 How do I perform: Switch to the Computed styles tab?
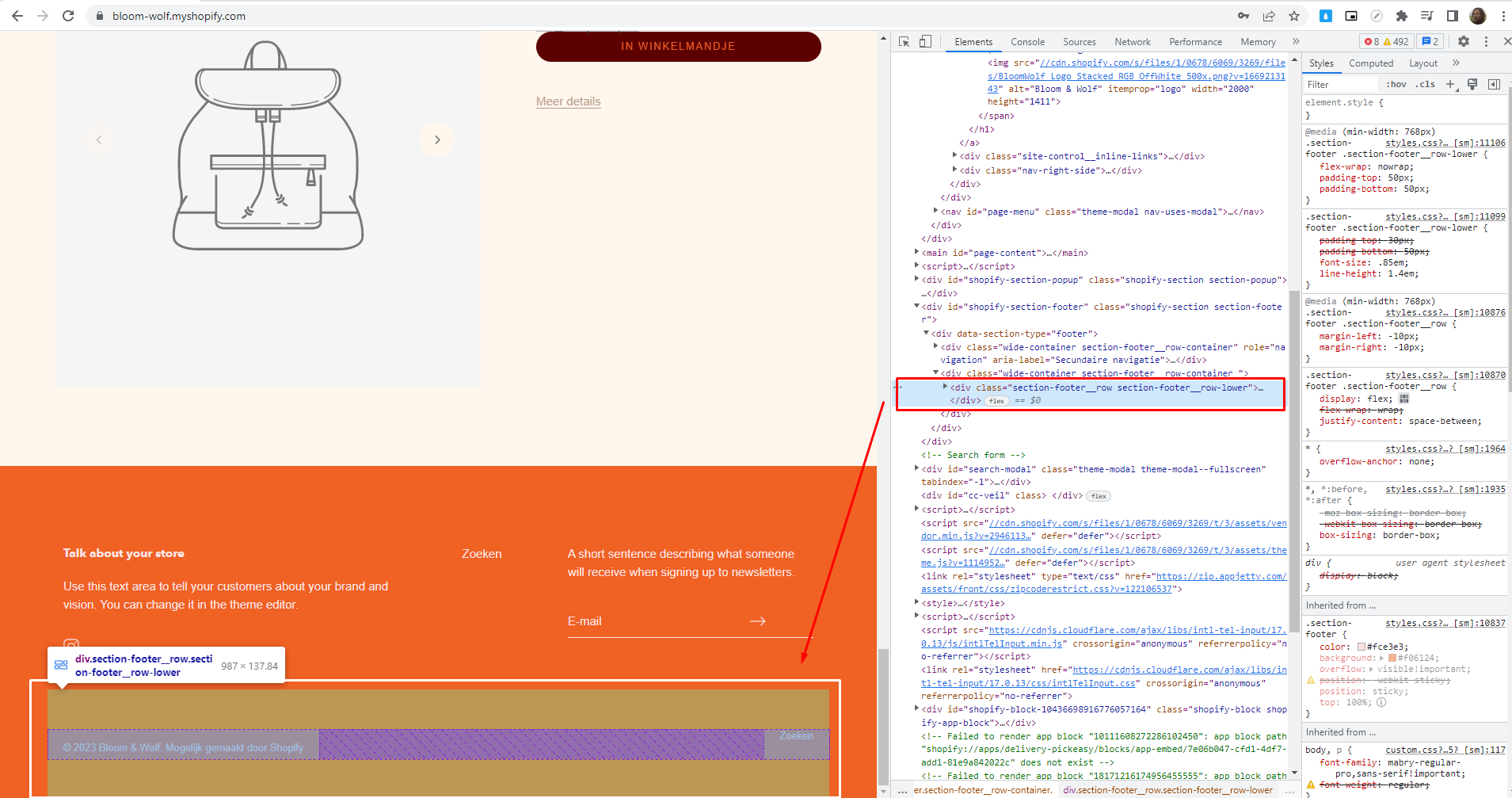(x=1371, y=63)
